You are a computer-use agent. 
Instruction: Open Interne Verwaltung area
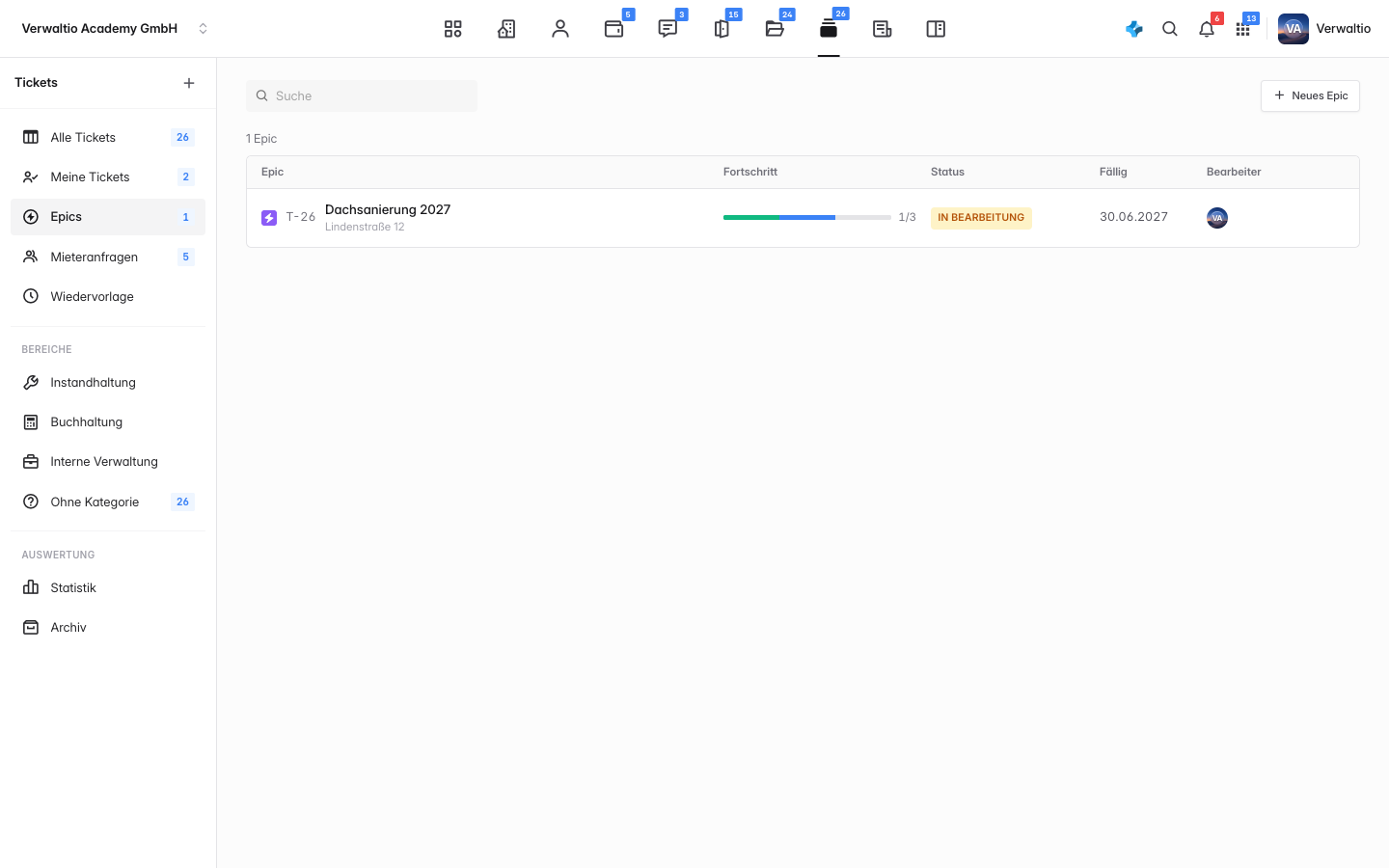click(x=108, y=461)
